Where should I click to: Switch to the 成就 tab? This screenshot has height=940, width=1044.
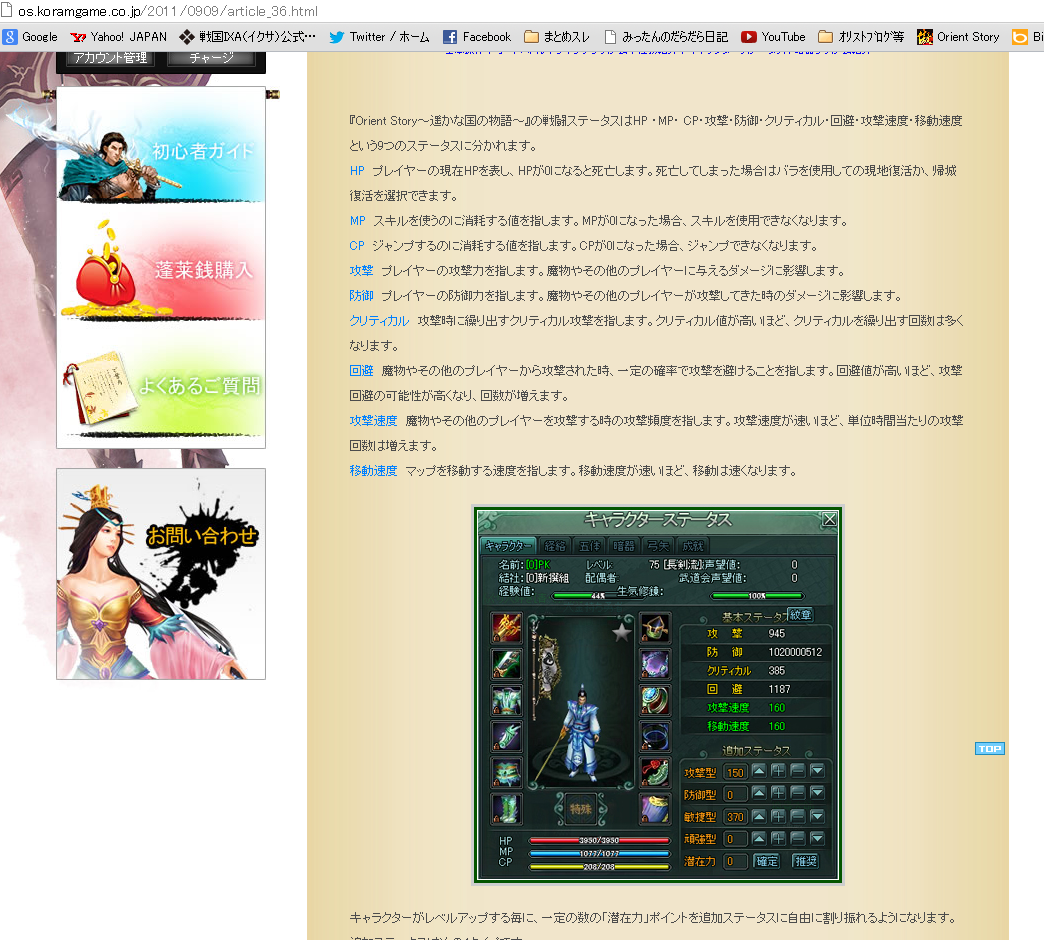point(693,546)
